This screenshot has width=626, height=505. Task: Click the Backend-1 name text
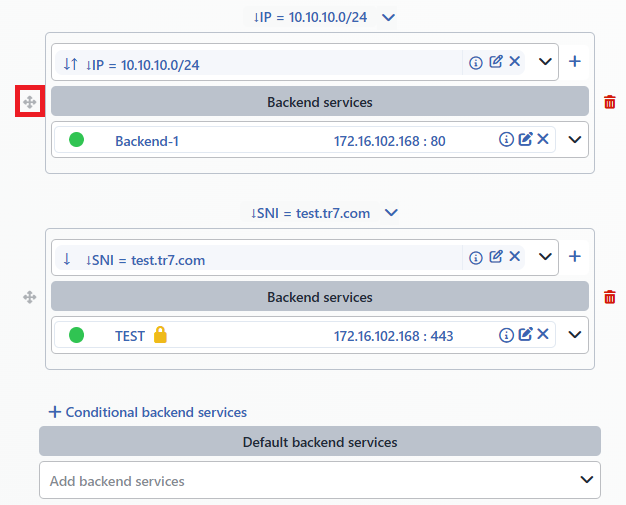pos(147,141)
